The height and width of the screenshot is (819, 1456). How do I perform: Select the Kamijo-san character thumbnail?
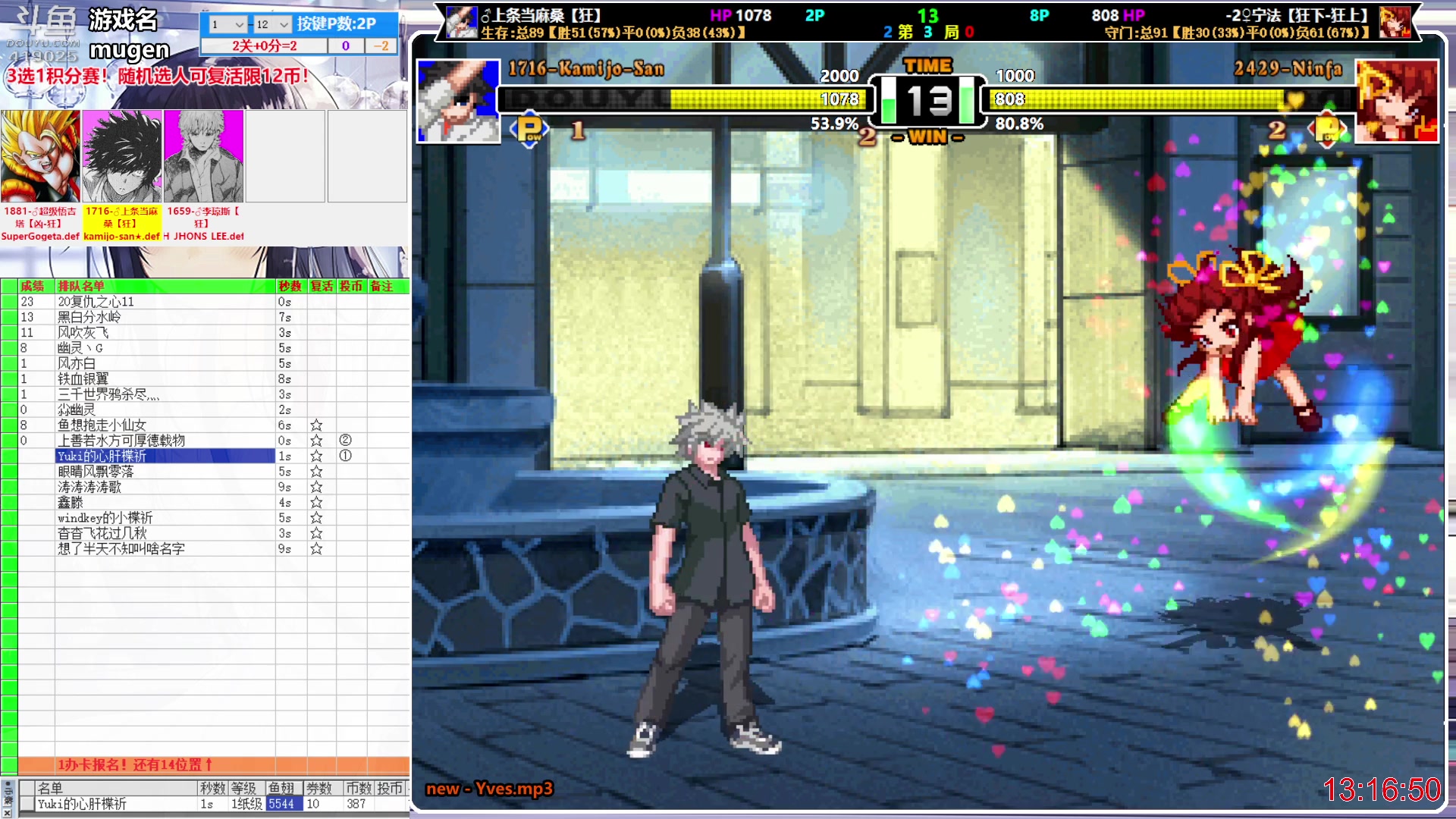click(121, 156)
